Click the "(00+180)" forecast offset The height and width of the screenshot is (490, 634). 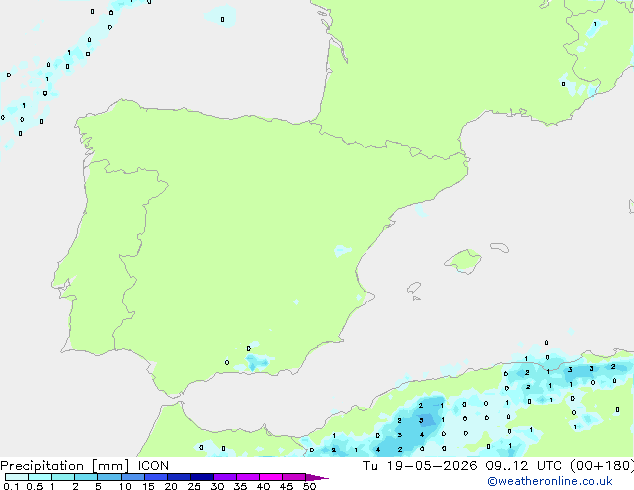click(602, 466)
